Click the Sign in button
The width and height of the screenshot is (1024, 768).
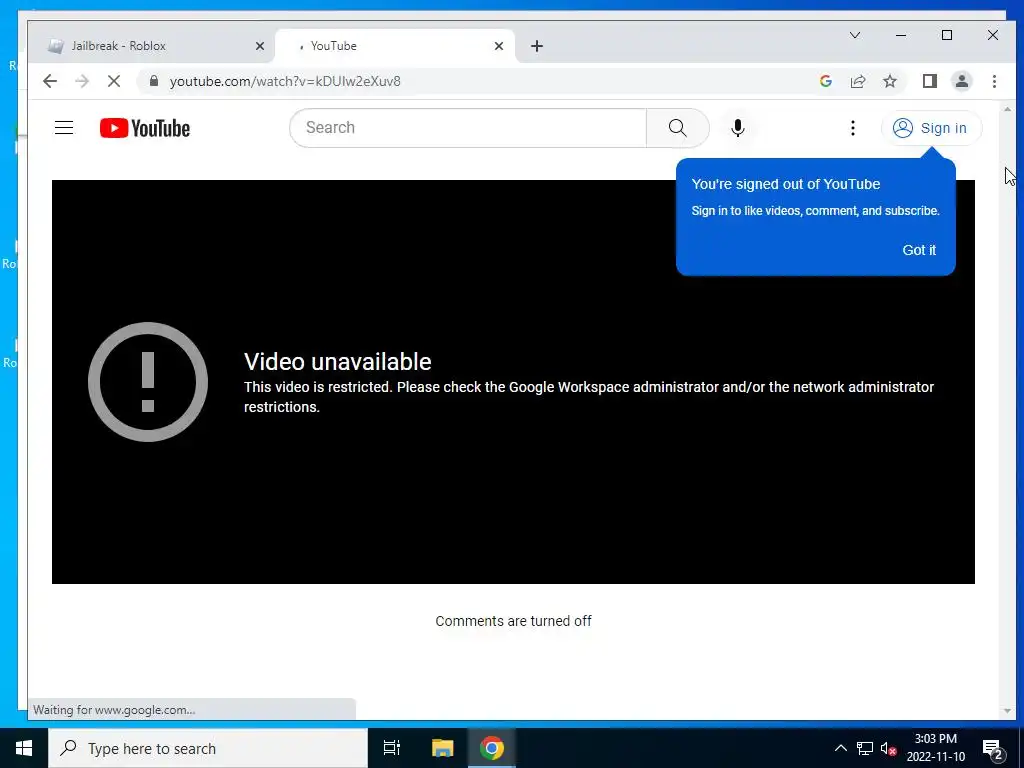931,128
